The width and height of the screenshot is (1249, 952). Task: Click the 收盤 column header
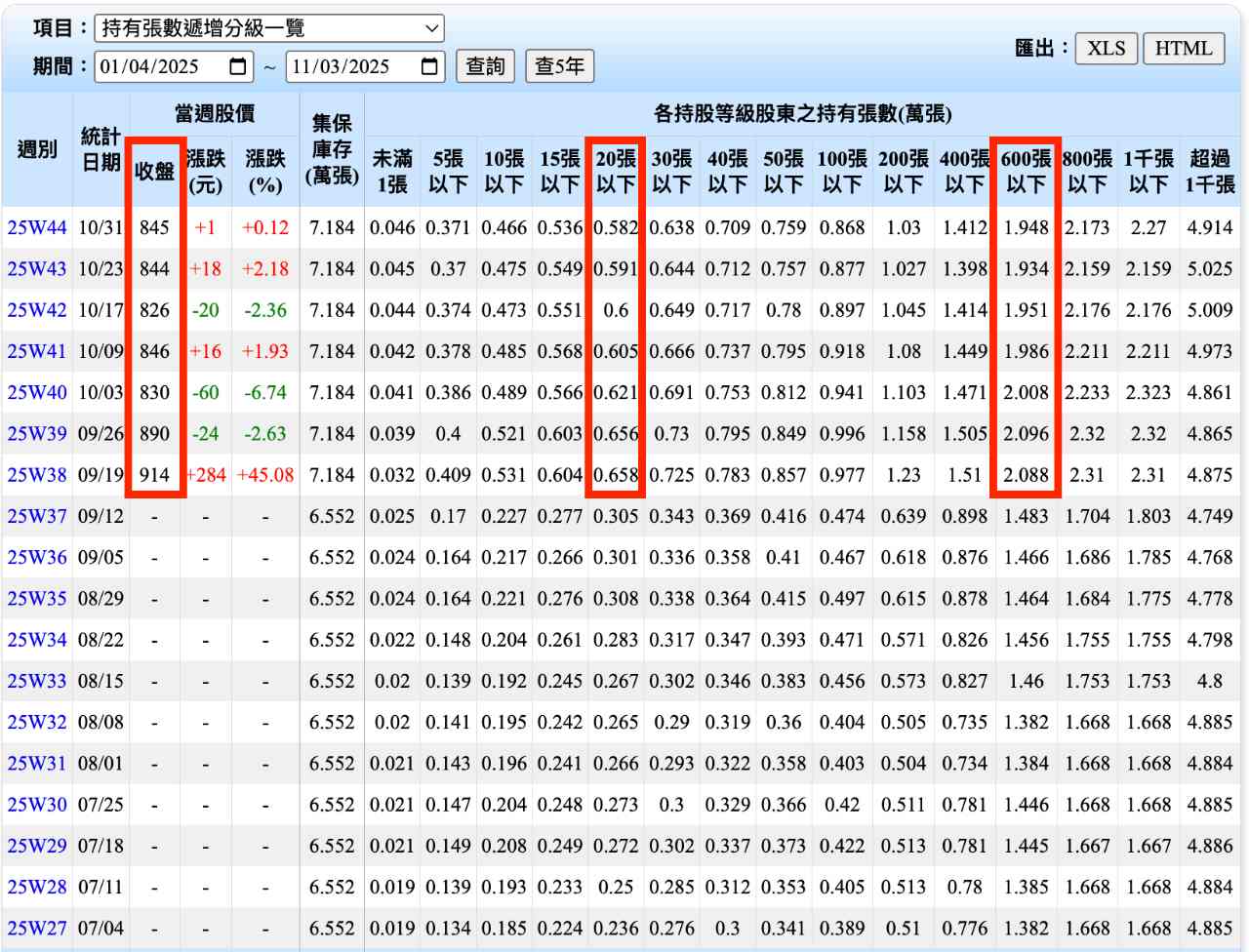tap(154, 171)
